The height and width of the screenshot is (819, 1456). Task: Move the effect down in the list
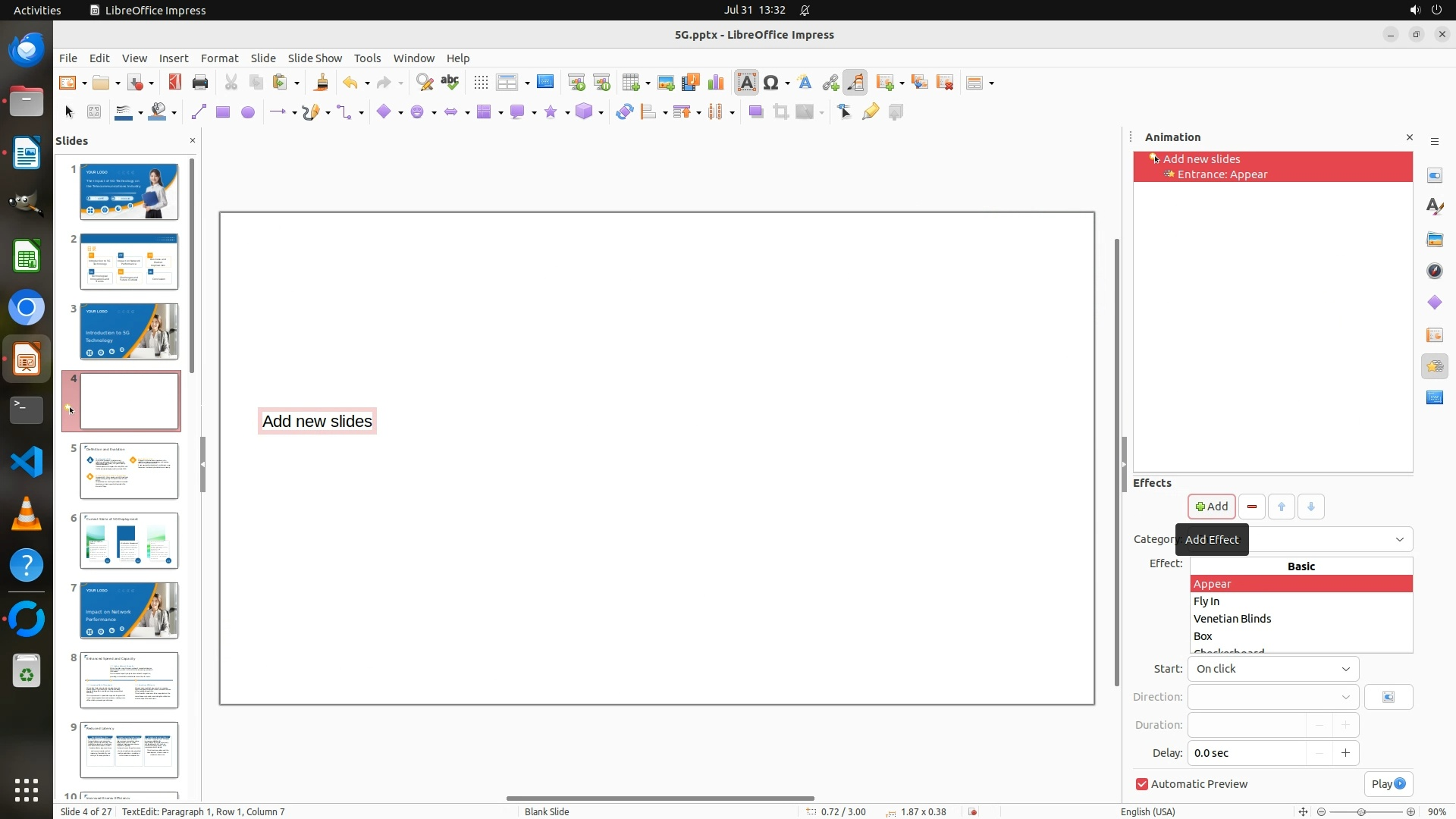point(1310,507)
